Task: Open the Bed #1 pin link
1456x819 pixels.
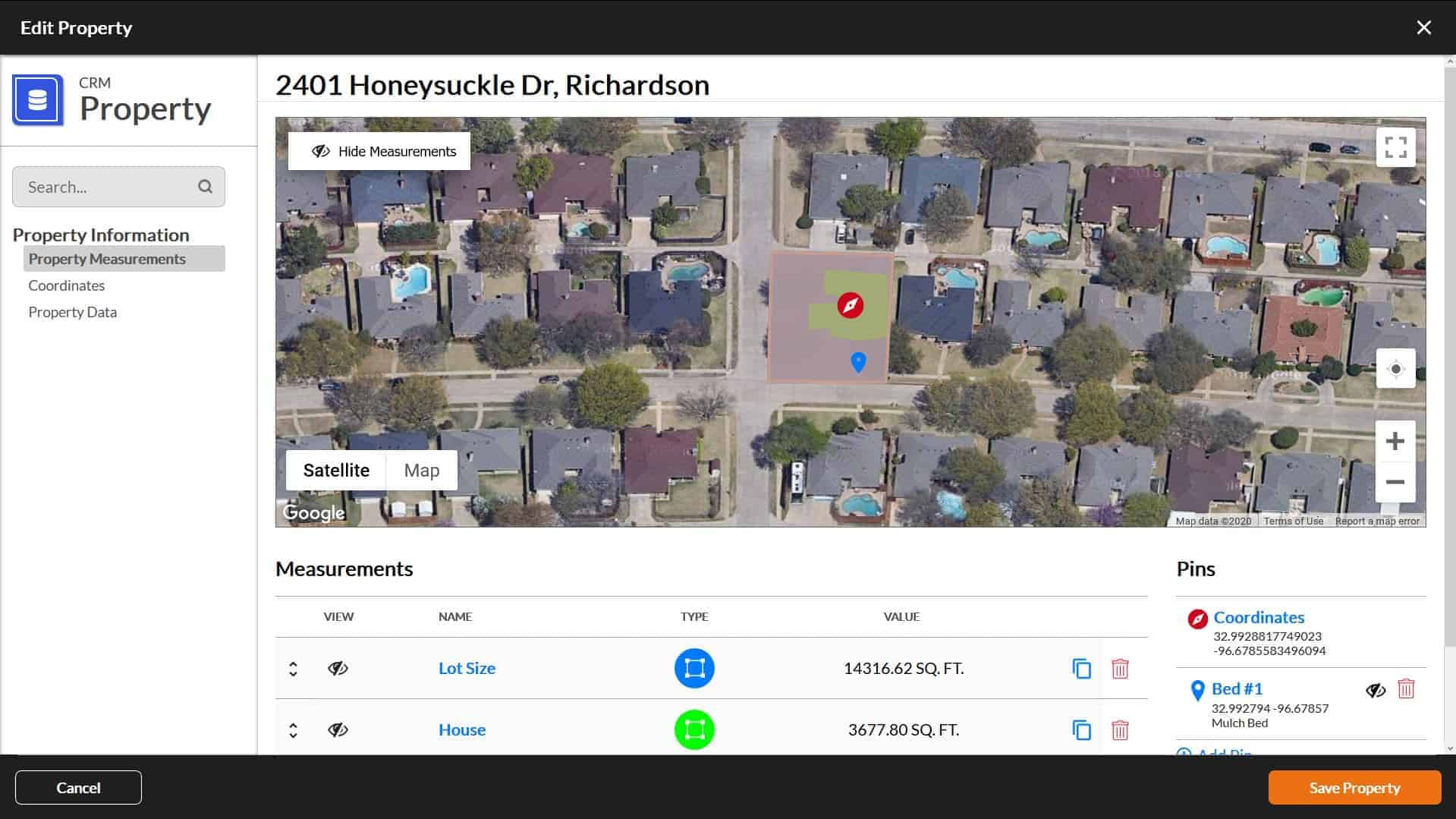Action: [1237, 688]
